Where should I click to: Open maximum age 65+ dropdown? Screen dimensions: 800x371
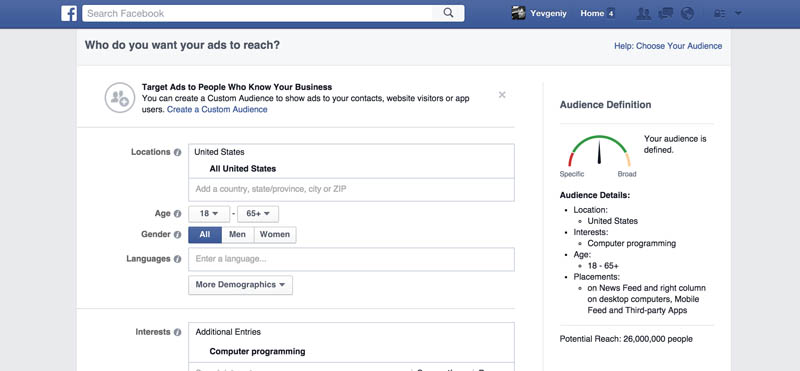click(x=258, y=214)
